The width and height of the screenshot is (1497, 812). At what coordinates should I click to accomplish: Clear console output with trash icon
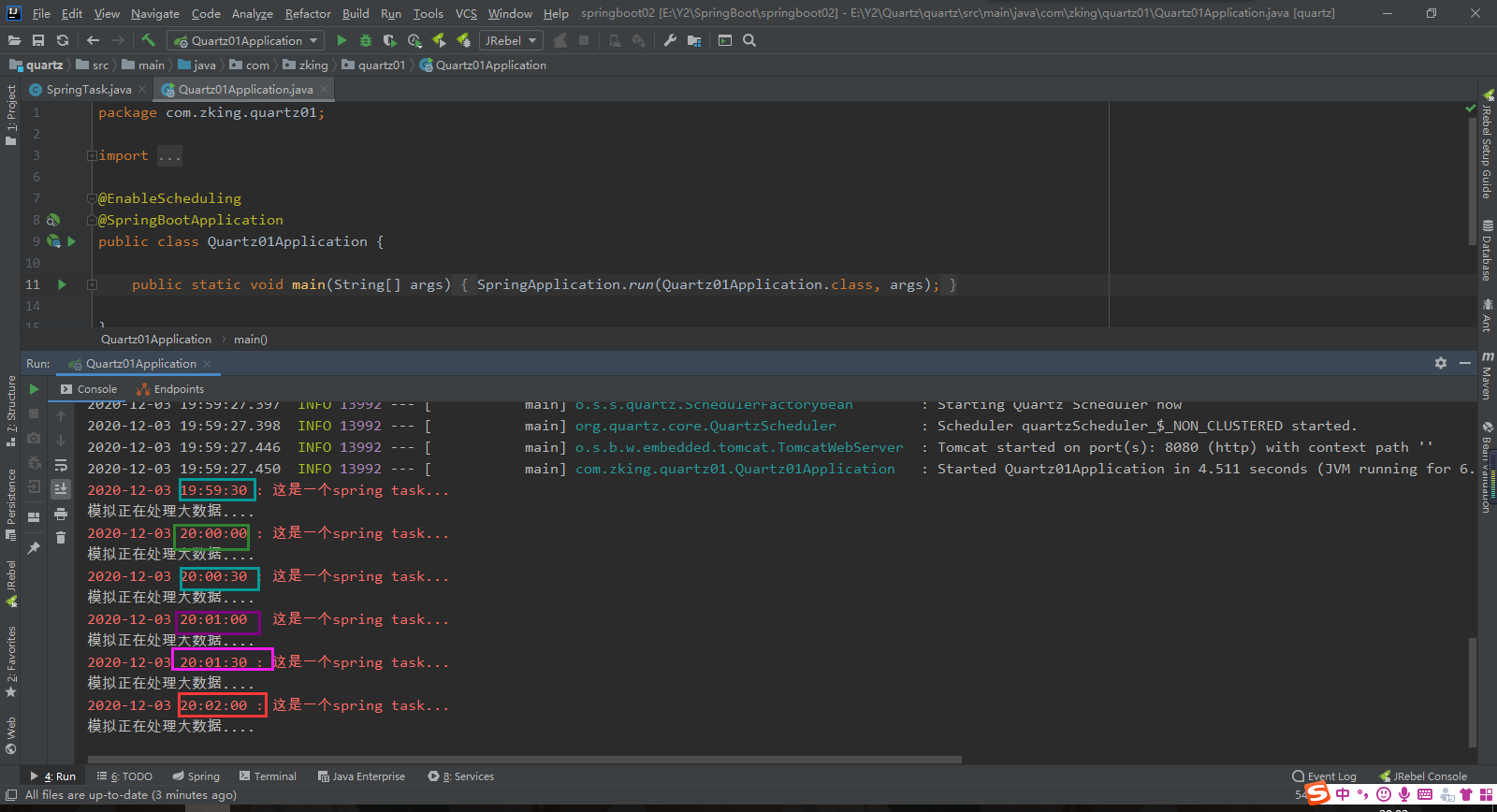[61, 538]
